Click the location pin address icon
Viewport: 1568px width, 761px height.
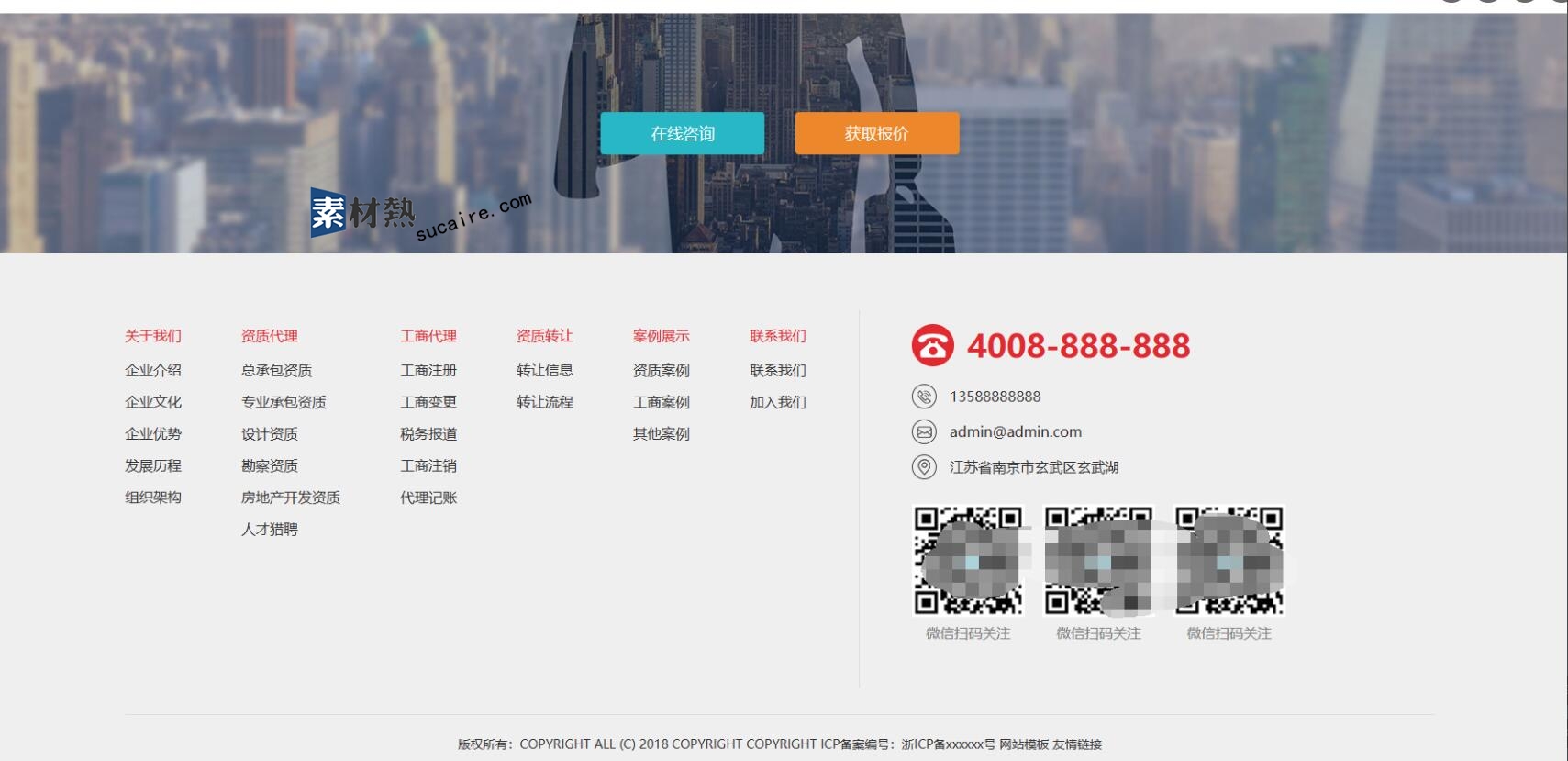point(924,467)
